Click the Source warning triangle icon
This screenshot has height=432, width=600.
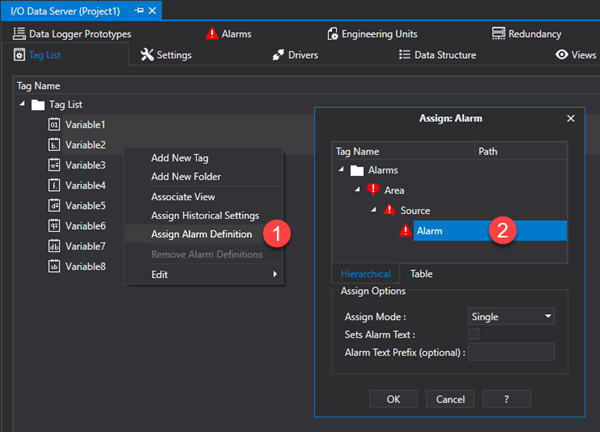point(390,210)
